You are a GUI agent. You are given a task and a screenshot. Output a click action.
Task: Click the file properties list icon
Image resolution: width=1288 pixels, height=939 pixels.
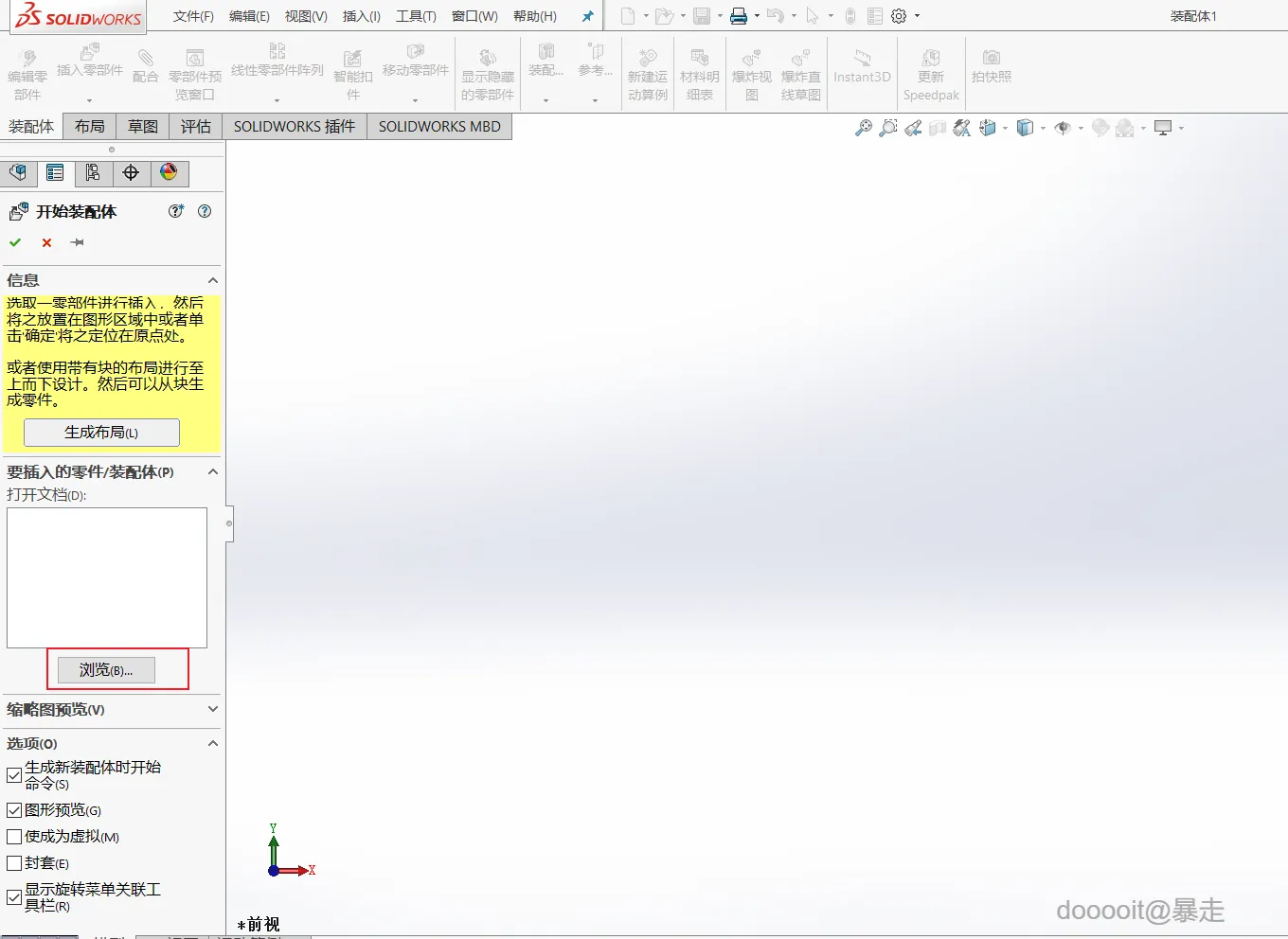pos(875,16)
